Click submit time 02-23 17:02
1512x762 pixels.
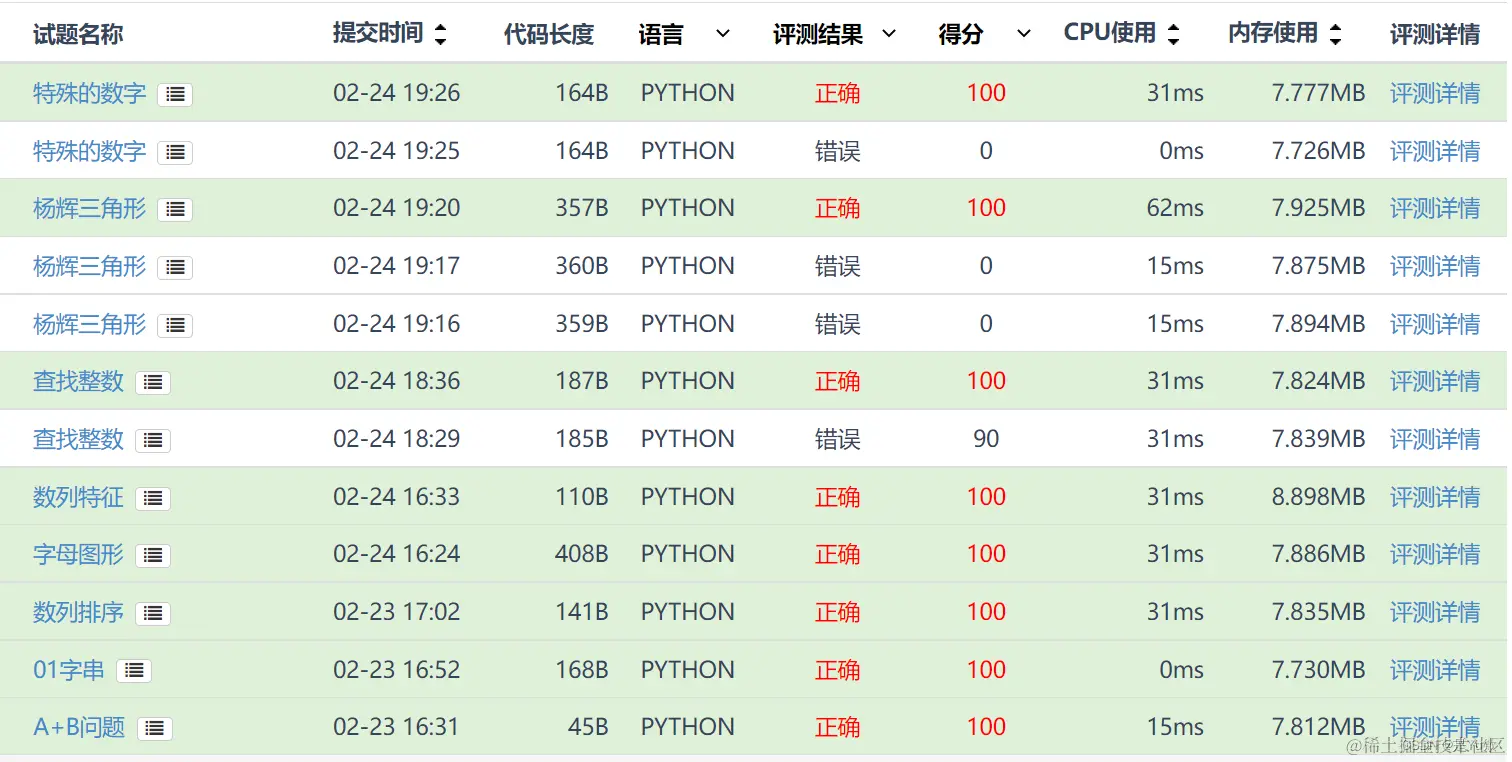pos(397,613)
